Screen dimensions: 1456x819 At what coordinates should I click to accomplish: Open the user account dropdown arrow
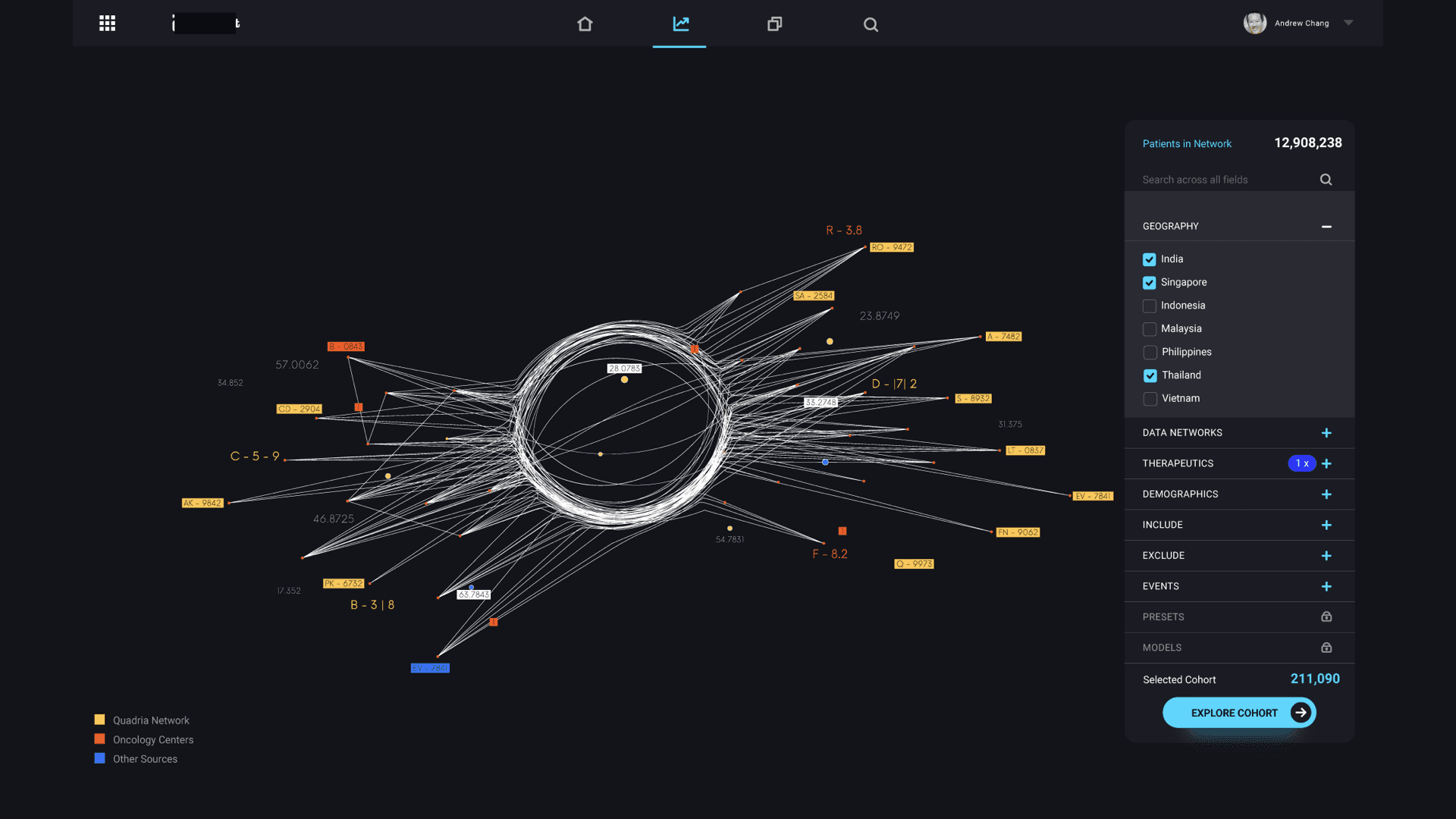1348,23
